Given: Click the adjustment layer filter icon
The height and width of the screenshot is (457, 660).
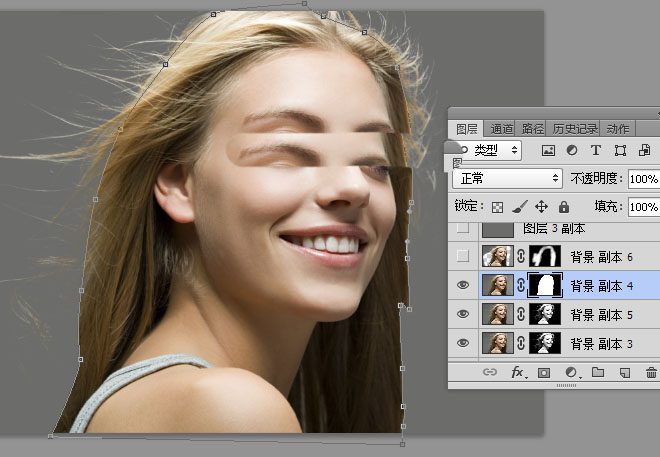Looking at the screenshot, I should (572, 151).
